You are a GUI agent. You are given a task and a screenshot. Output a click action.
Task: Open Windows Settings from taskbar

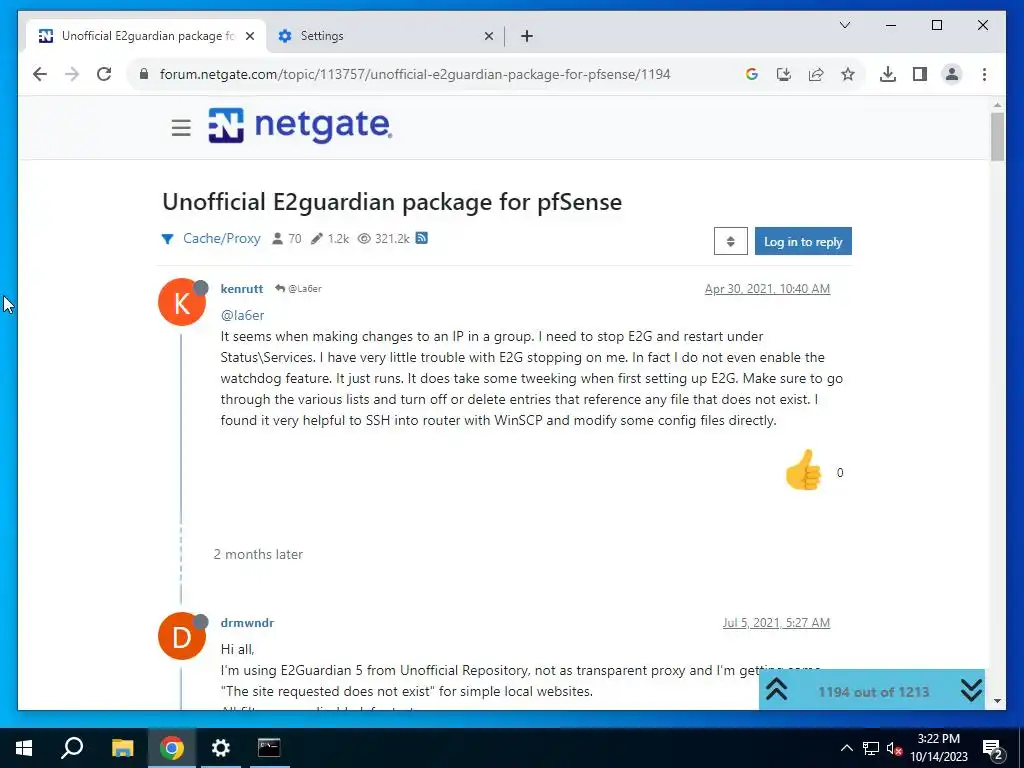pos(221,748)
